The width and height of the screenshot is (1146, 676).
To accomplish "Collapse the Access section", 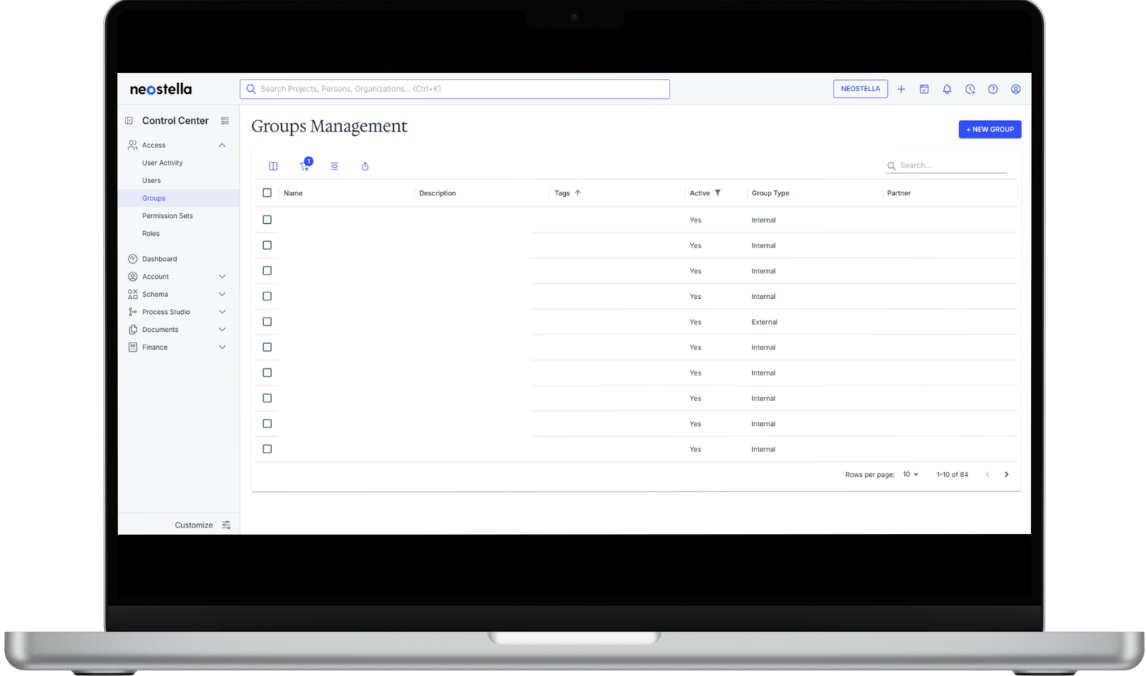I will [222, 145].
